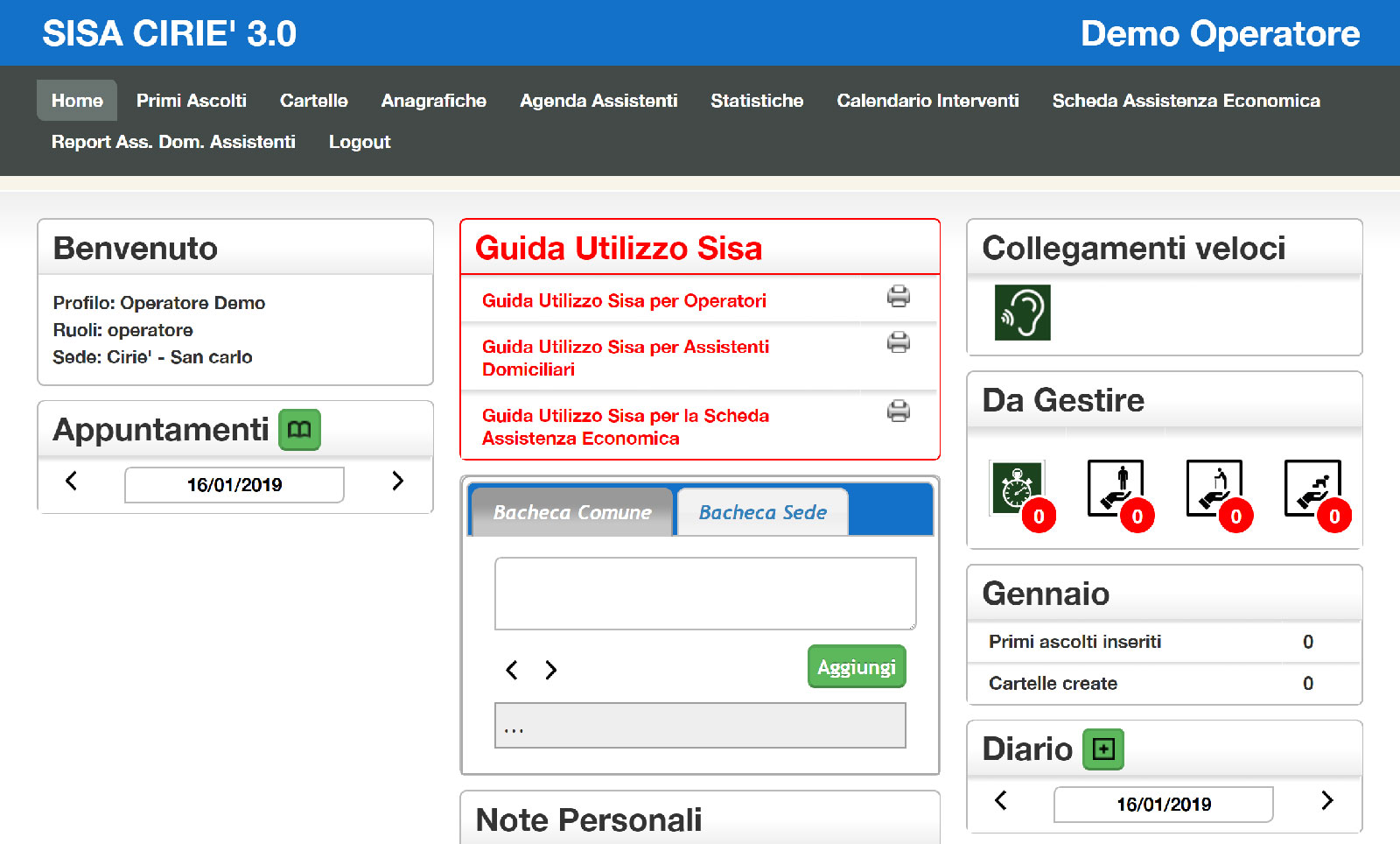Print the Scheda Assistenza Economica guide
This screenshot has width=1400, height=844.
click(898, 411)
